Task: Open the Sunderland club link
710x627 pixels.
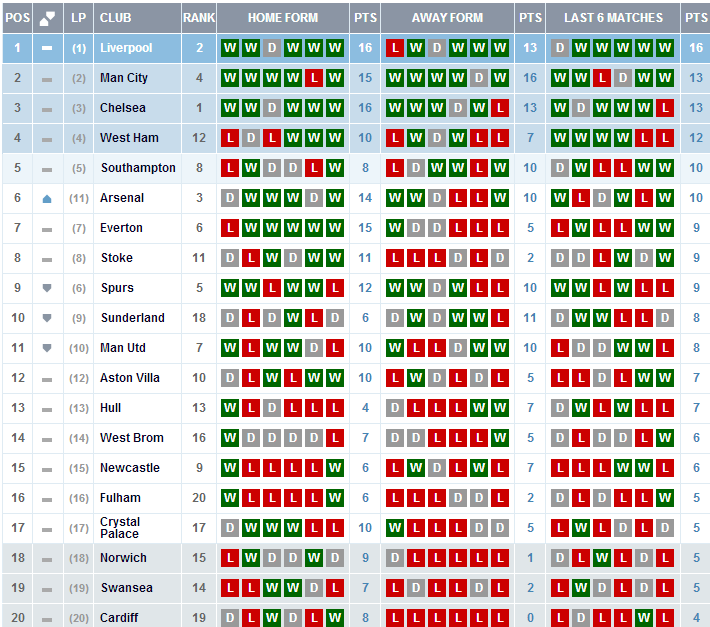Action: click(133, 318)
